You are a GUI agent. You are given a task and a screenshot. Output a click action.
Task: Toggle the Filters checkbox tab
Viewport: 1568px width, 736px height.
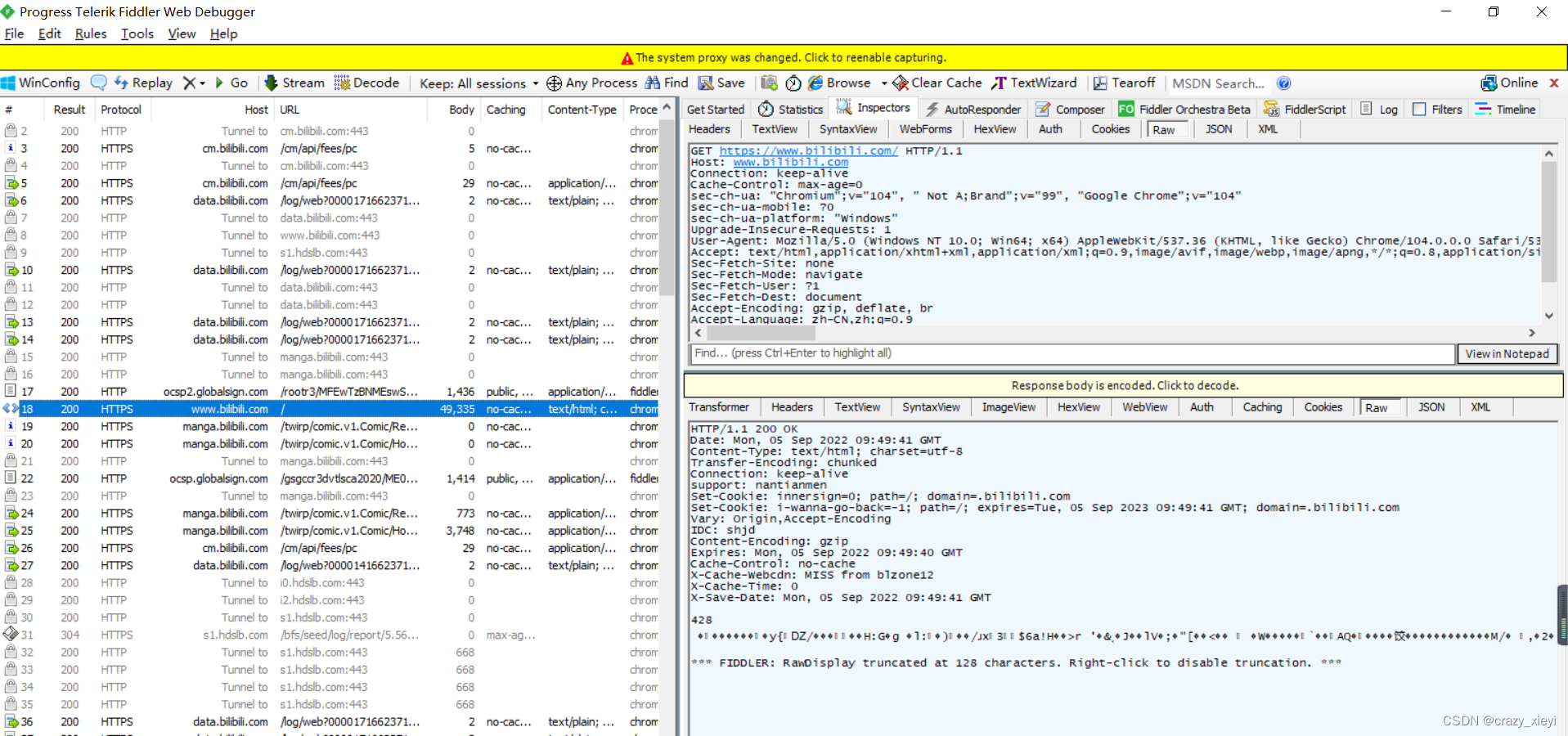(x=1438, y=109)
